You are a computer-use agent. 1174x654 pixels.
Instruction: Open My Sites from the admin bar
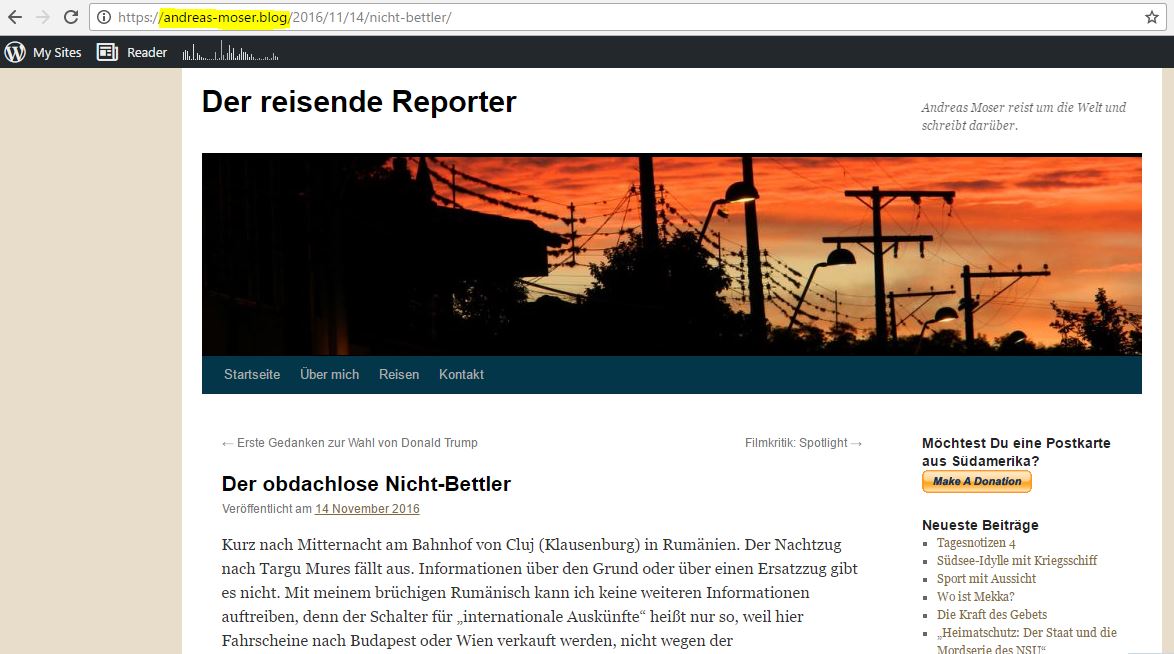pos(57,52)
